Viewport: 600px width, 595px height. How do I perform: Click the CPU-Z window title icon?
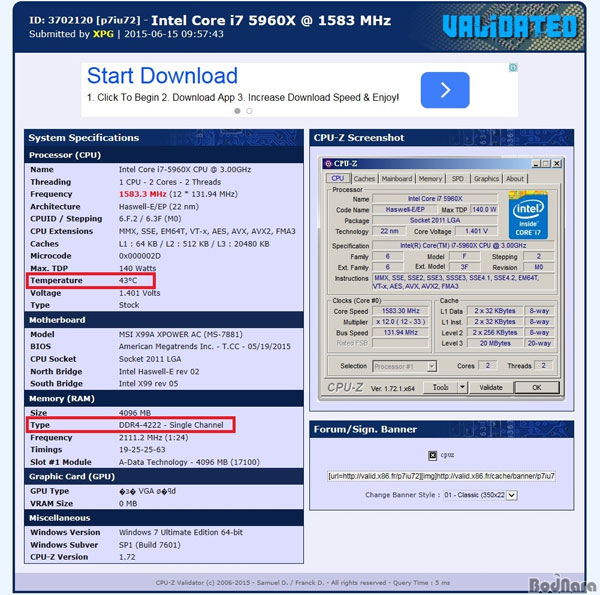328,164
